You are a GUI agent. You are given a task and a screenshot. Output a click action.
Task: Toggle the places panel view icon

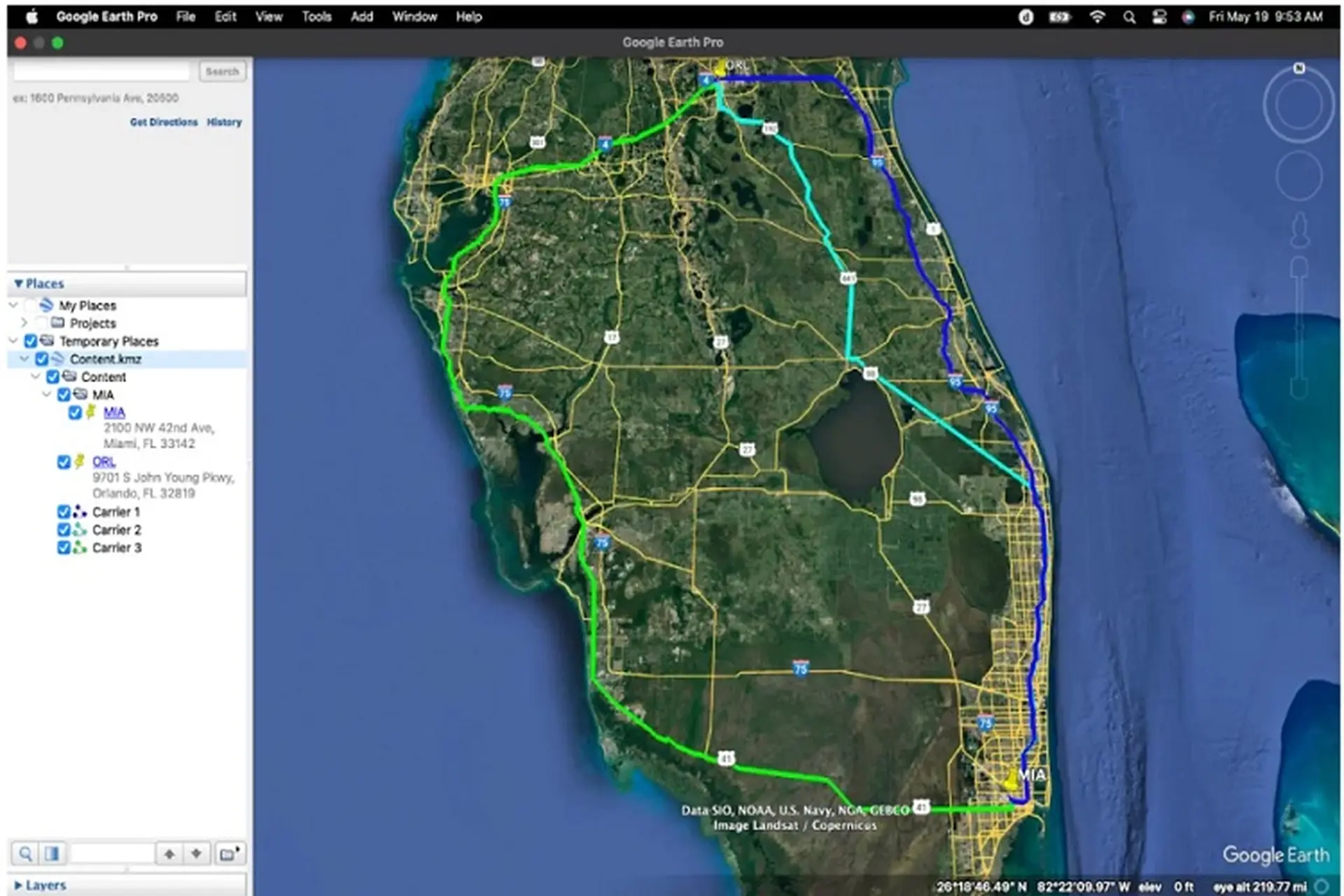coord(51,853)
